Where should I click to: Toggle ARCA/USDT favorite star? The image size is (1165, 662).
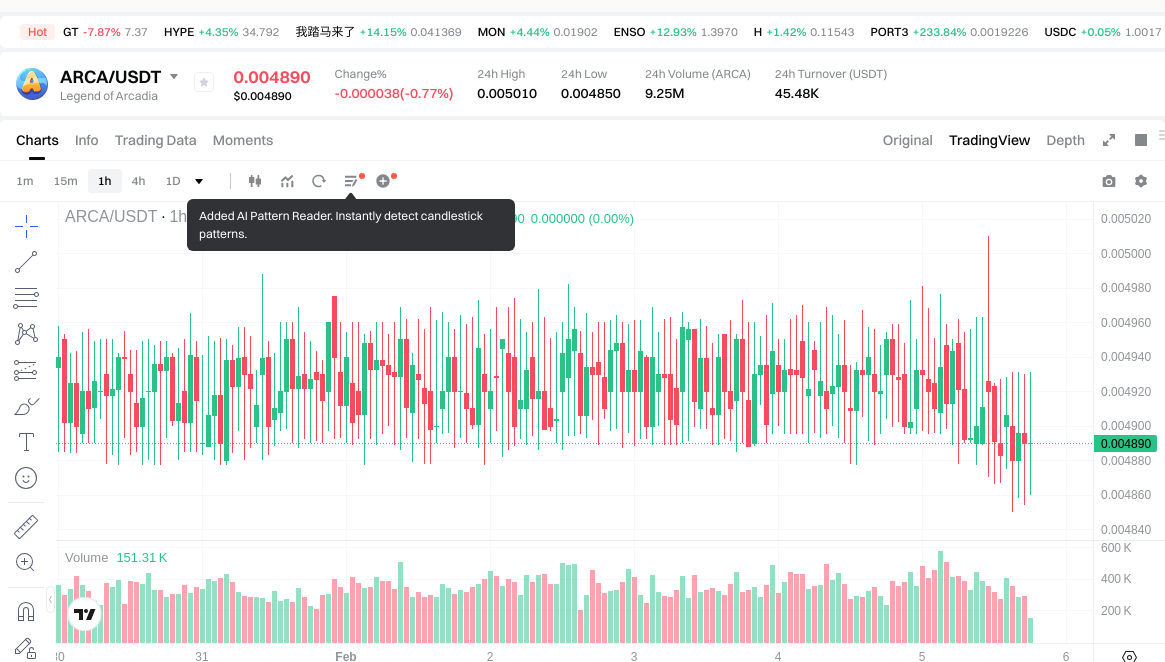pos(204,83)
